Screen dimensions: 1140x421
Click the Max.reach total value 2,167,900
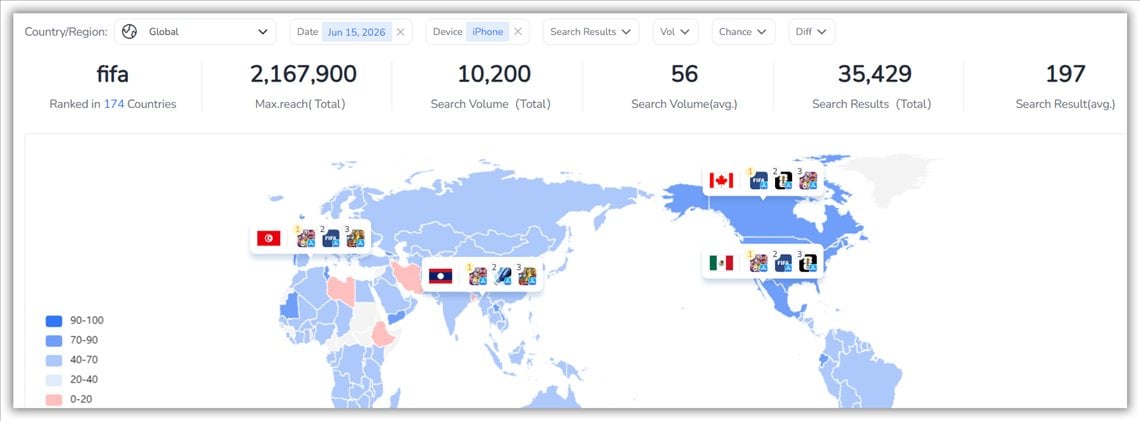point(303,74)
